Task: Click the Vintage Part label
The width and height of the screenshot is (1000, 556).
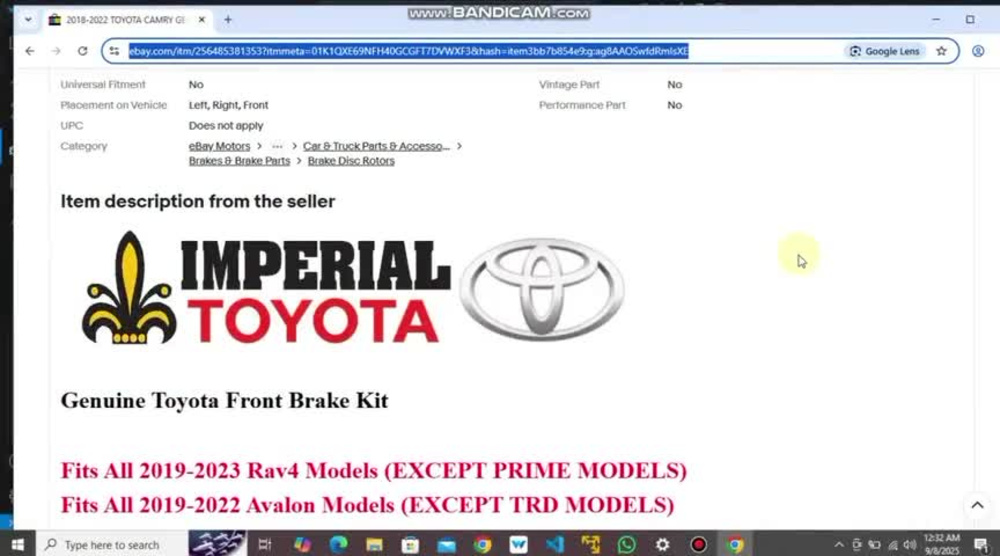Action: click(569, 84)
